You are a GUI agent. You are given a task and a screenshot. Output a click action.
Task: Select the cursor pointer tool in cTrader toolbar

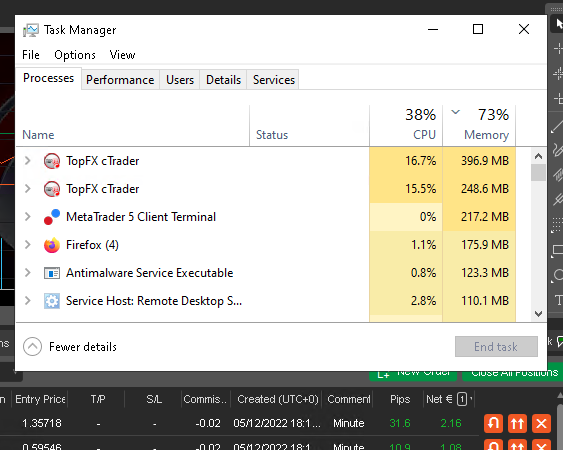[x=558, y=24]
